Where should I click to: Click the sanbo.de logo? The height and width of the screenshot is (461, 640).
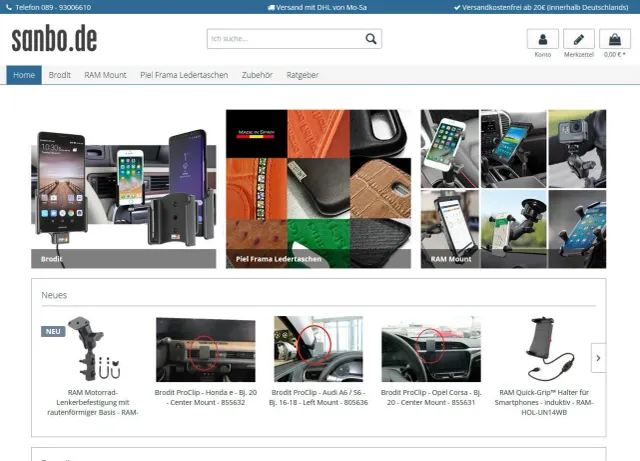pos(54,39)
